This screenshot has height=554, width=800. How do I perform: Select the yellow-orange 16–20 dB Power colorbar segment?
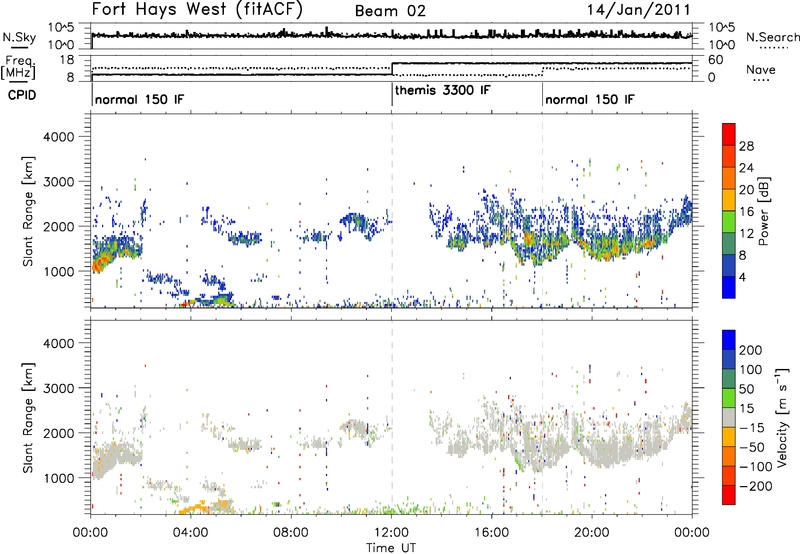coord(729,200)
